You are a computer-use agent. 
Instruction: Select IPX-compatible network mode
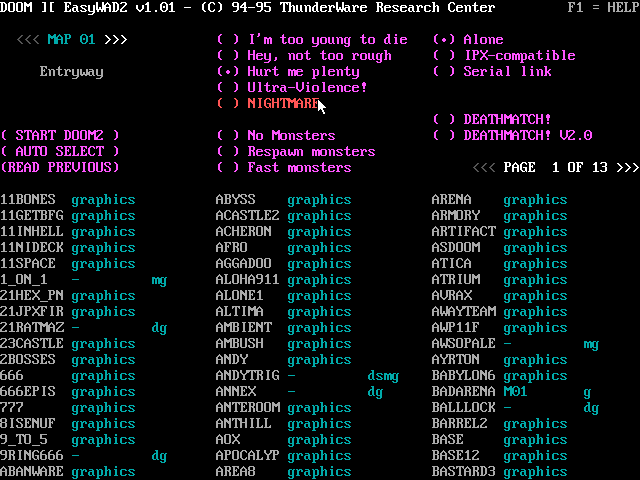coord(504,56)
